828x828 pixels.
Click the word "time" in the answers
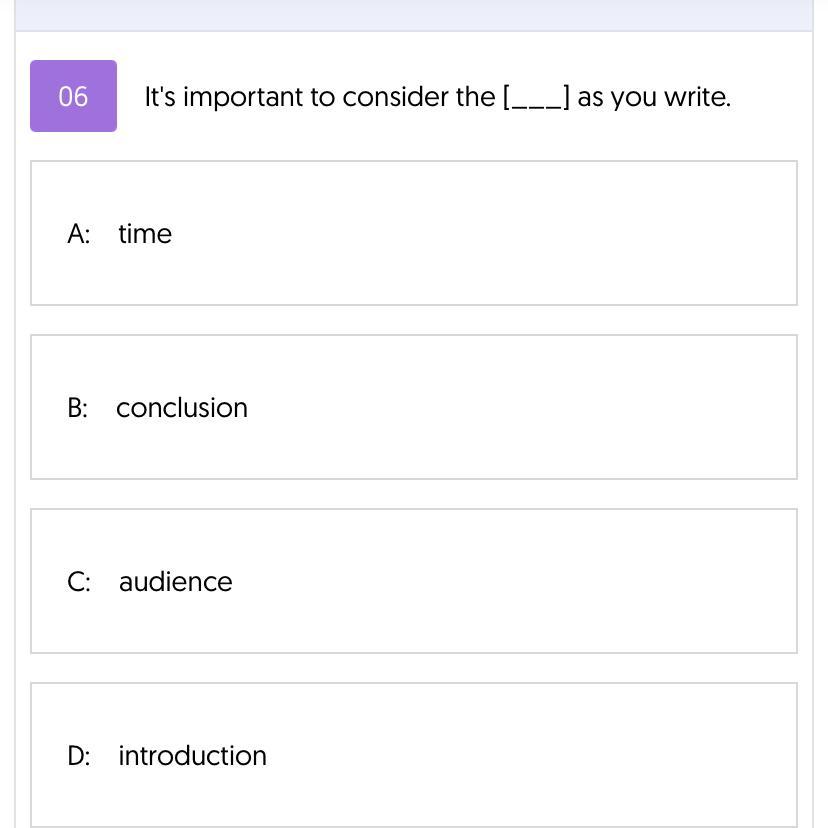145,234
